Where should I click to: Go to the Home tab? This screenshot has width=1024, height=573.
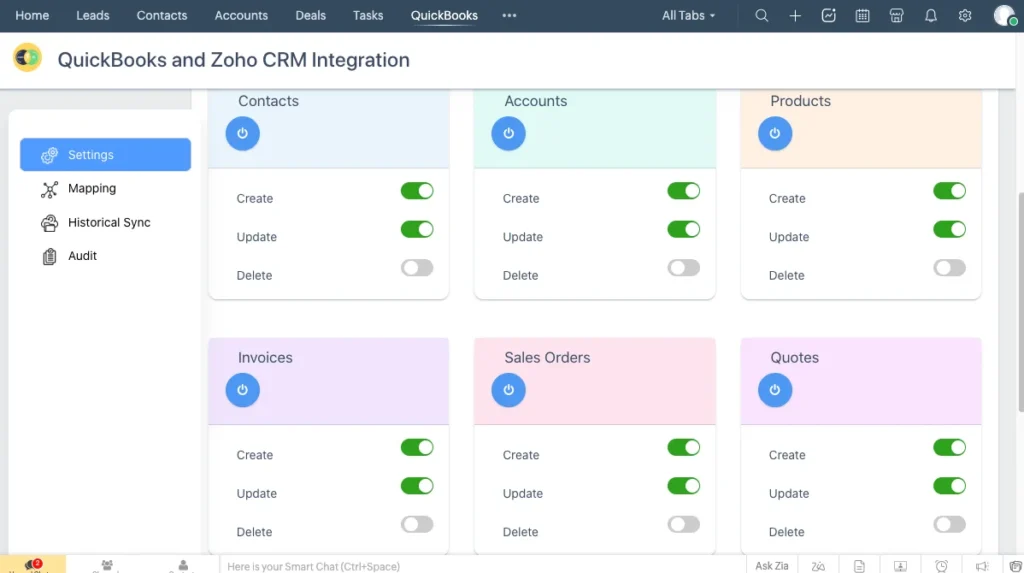pyautogui.click(x=32, y=16)
